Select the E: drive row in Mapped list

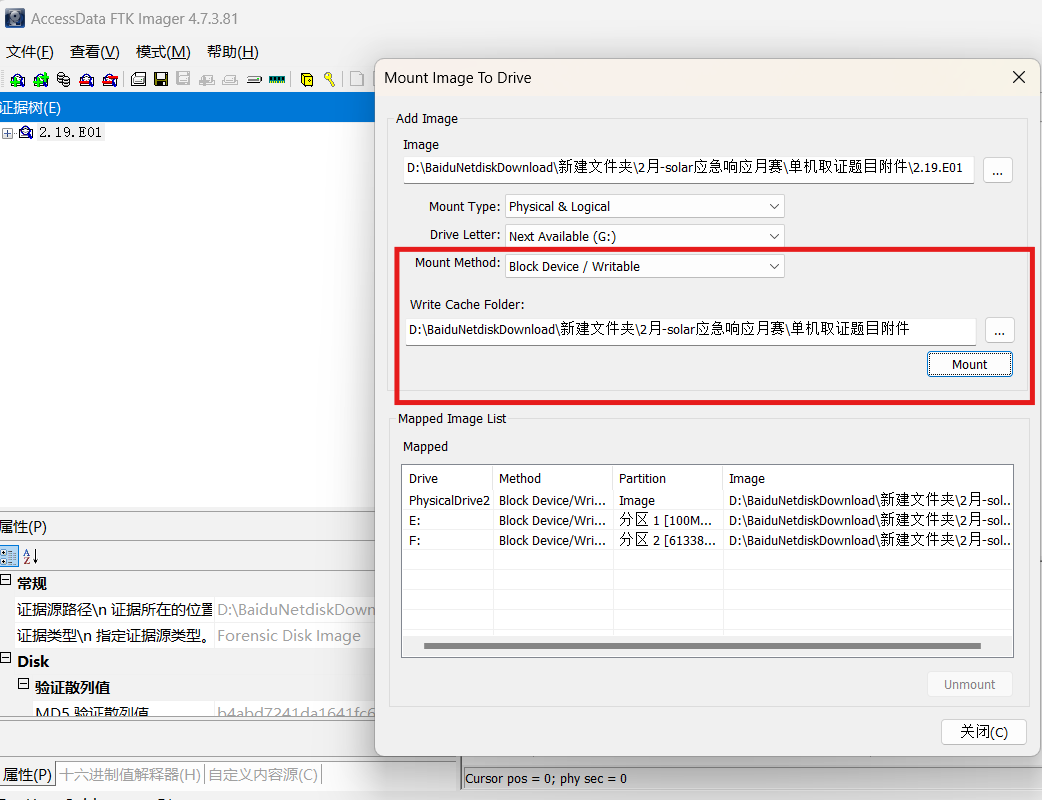pos(708,520)
